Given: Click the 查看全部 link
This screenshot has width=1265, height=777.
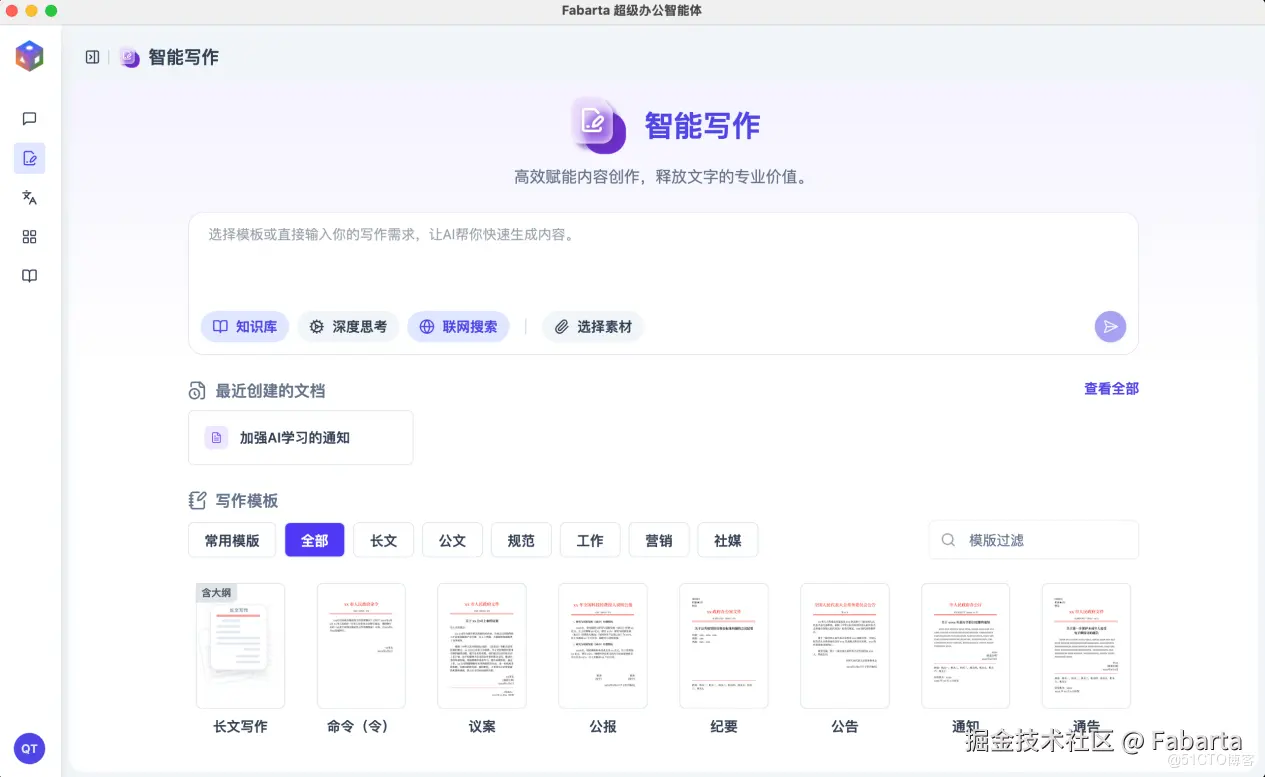Looking at the screenshot, I should (x=1110, y=388).
